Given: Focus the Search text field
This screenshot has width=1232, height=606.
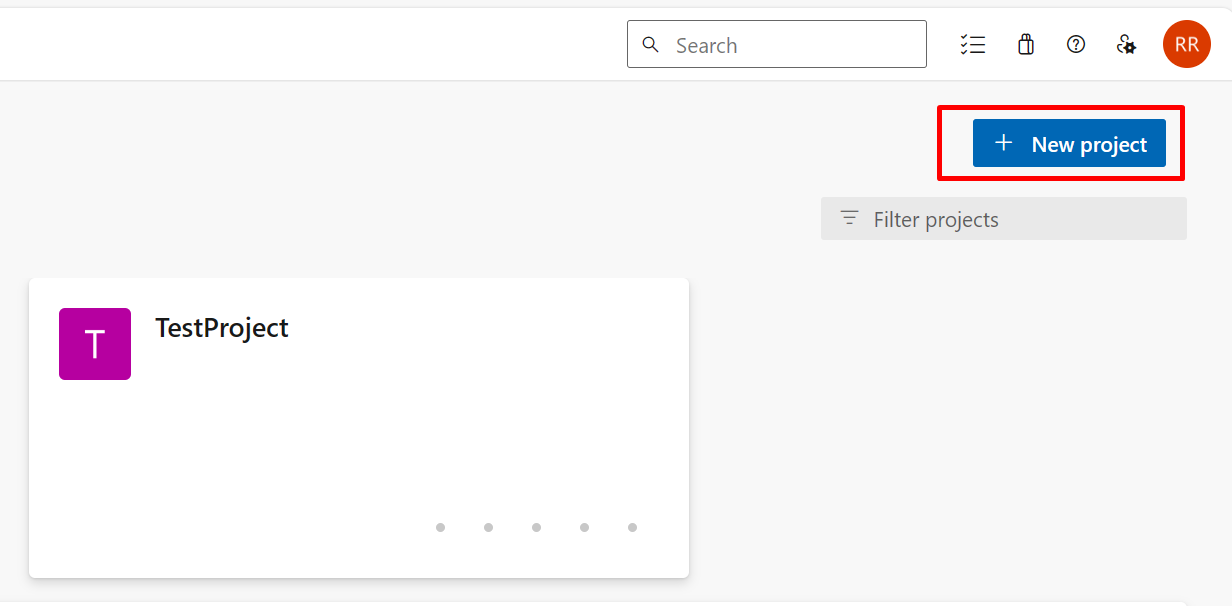Looking at the screenshot, I should [x=777, y=45].
